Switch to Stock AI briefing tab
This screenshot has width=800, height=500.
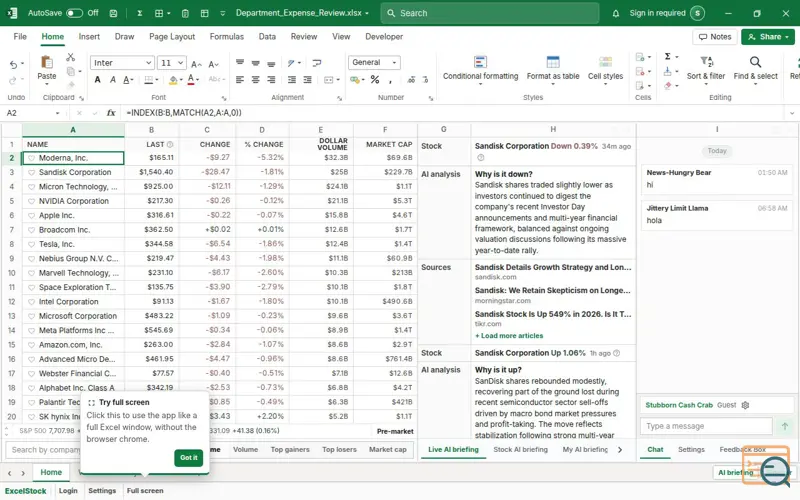click(x=520, y=449)
